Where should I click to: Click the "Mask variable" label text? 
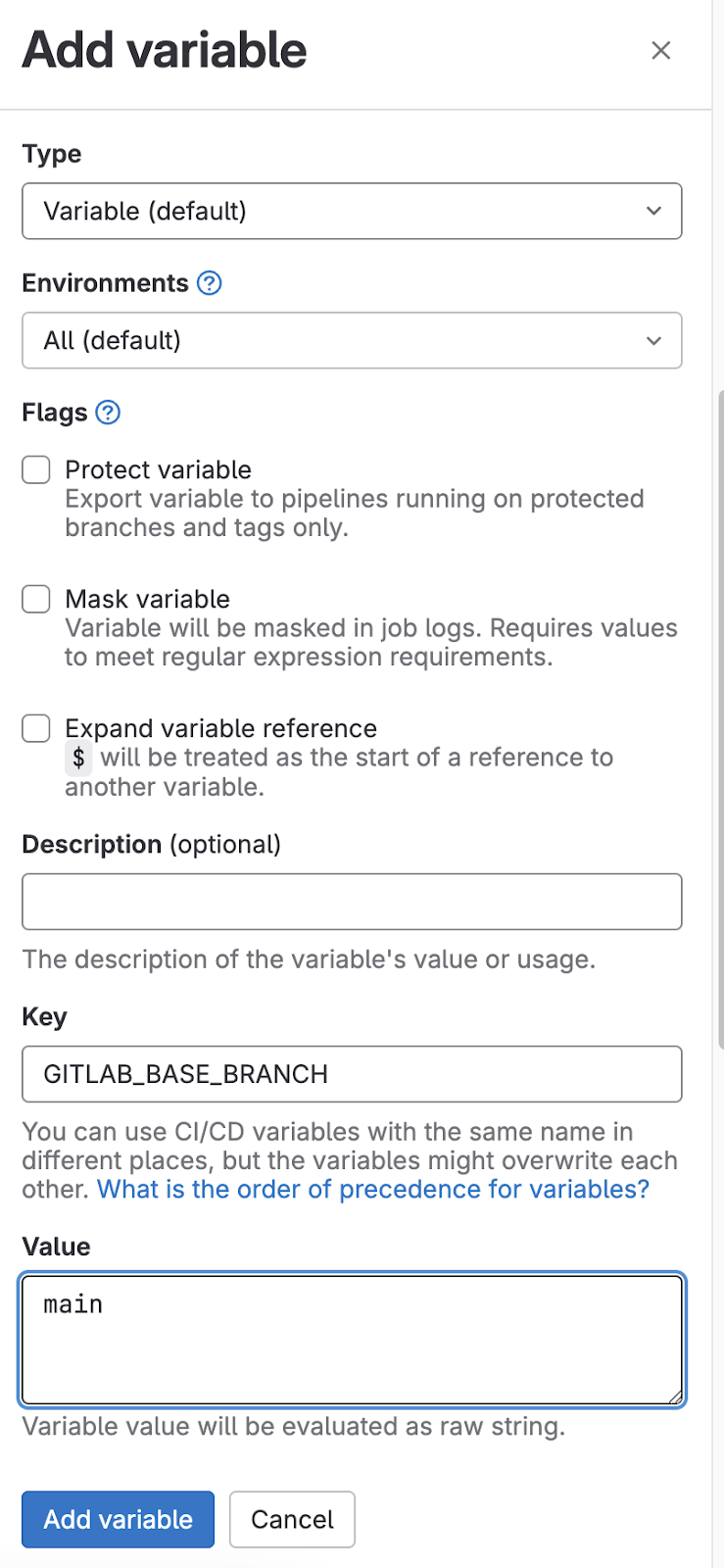coord(147,599)
